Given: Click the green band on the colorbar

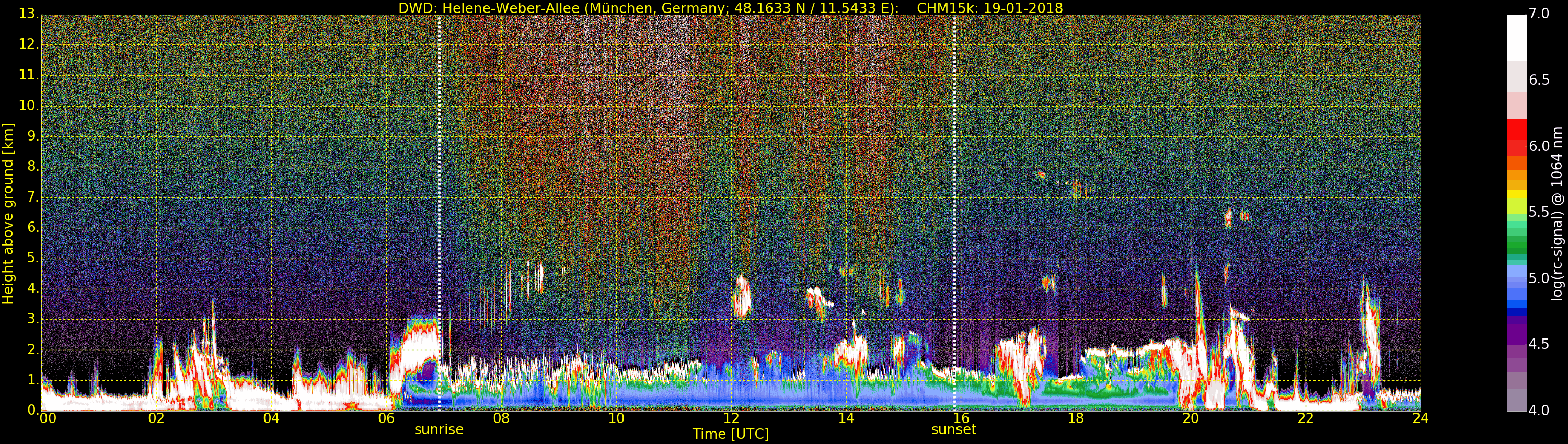Looking at the screenshot, I should tap(1516, 240).
